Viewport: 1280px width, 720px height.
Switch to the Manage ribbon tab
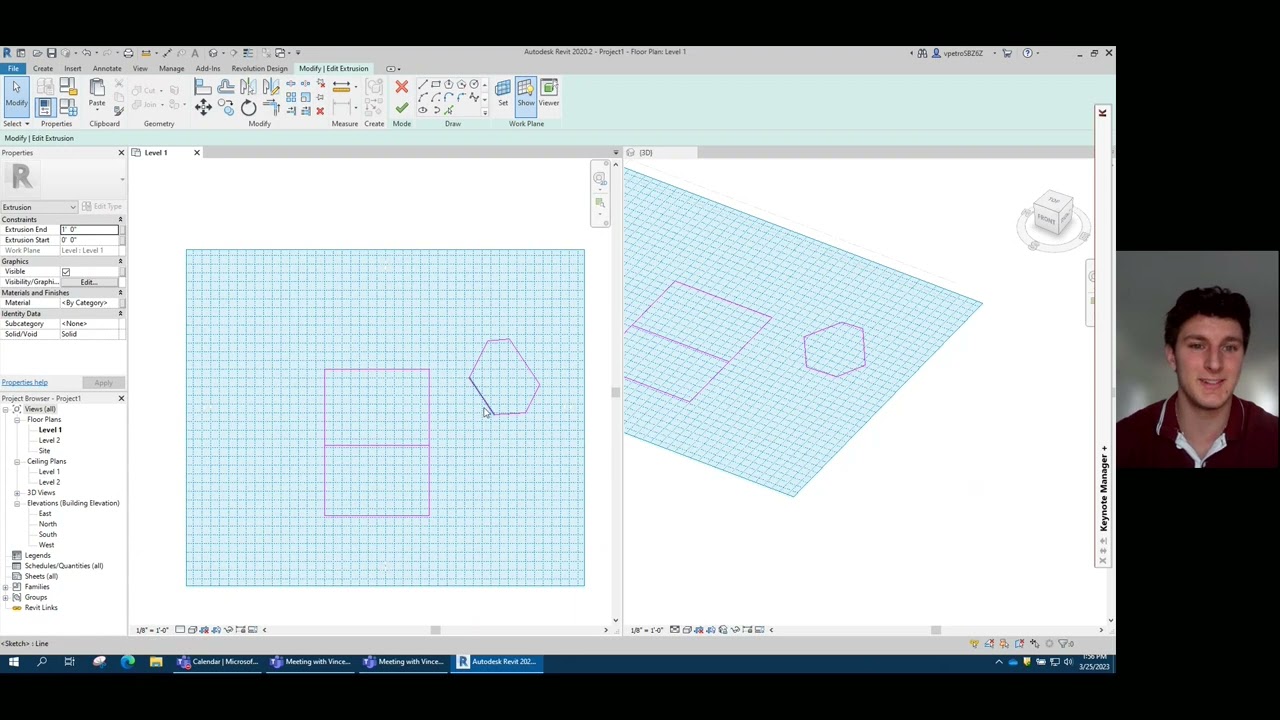point(171,69)
